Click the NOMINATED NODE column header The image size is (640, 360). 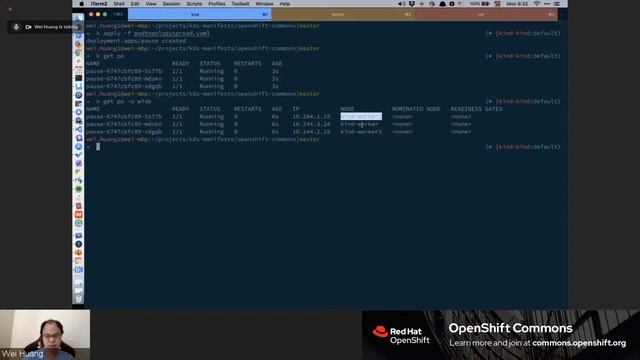(x=416, y=109)
